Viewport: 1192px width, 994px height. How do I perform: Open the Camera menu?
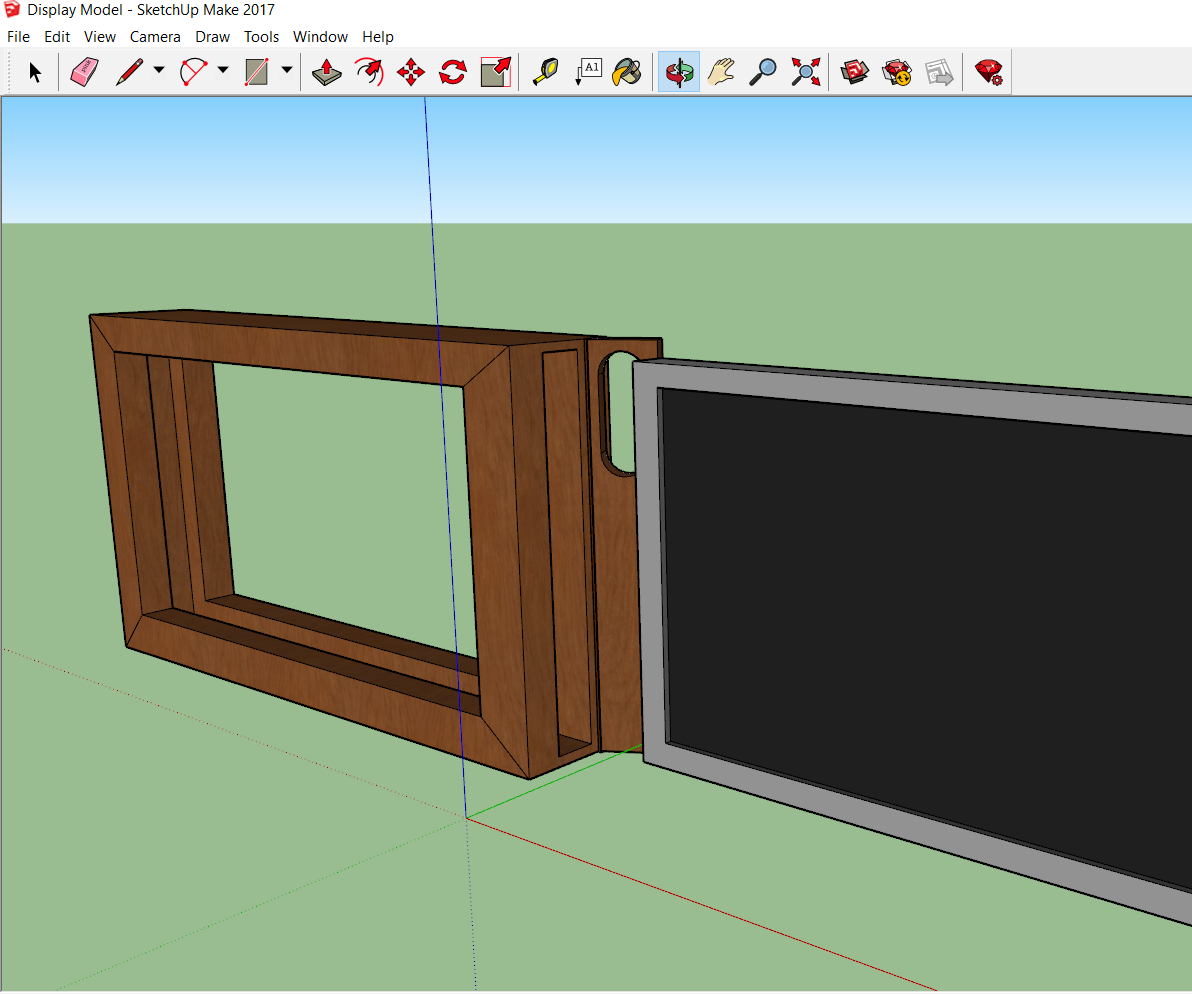(155, 36)
